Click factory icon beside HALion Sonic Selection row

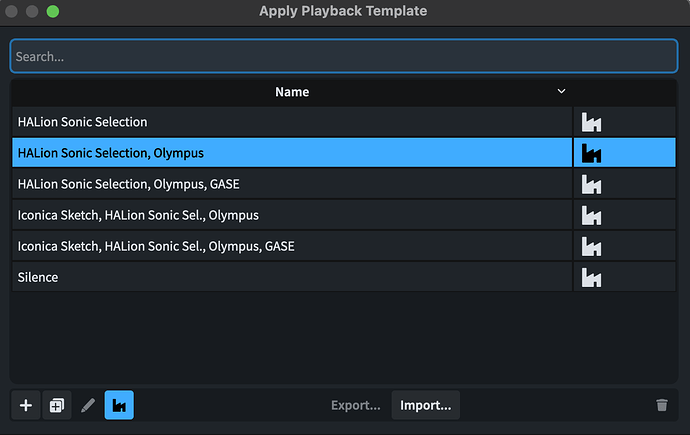(x=591, y=122)
